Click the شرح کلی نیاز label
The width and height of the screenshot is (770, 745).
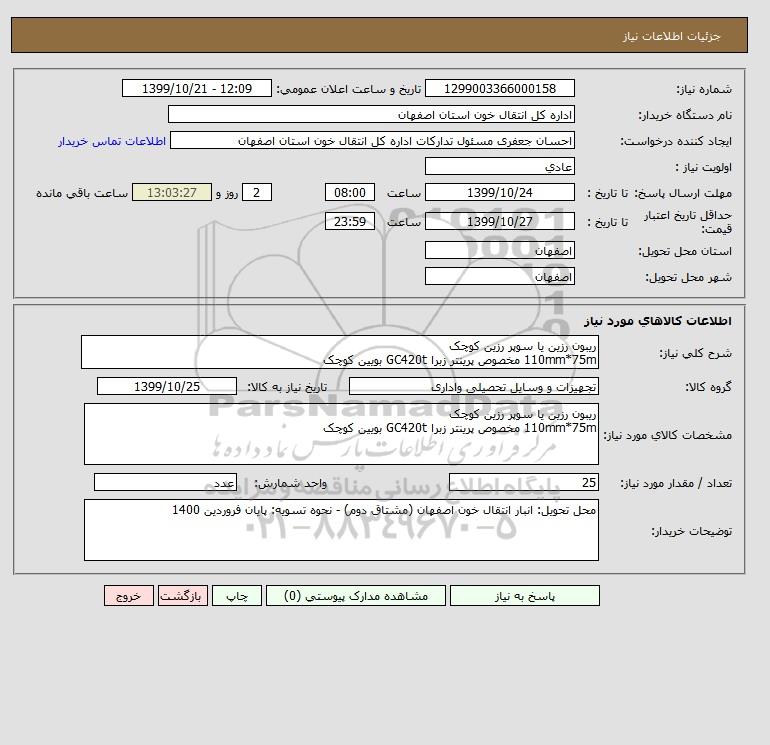coord(695,353)
